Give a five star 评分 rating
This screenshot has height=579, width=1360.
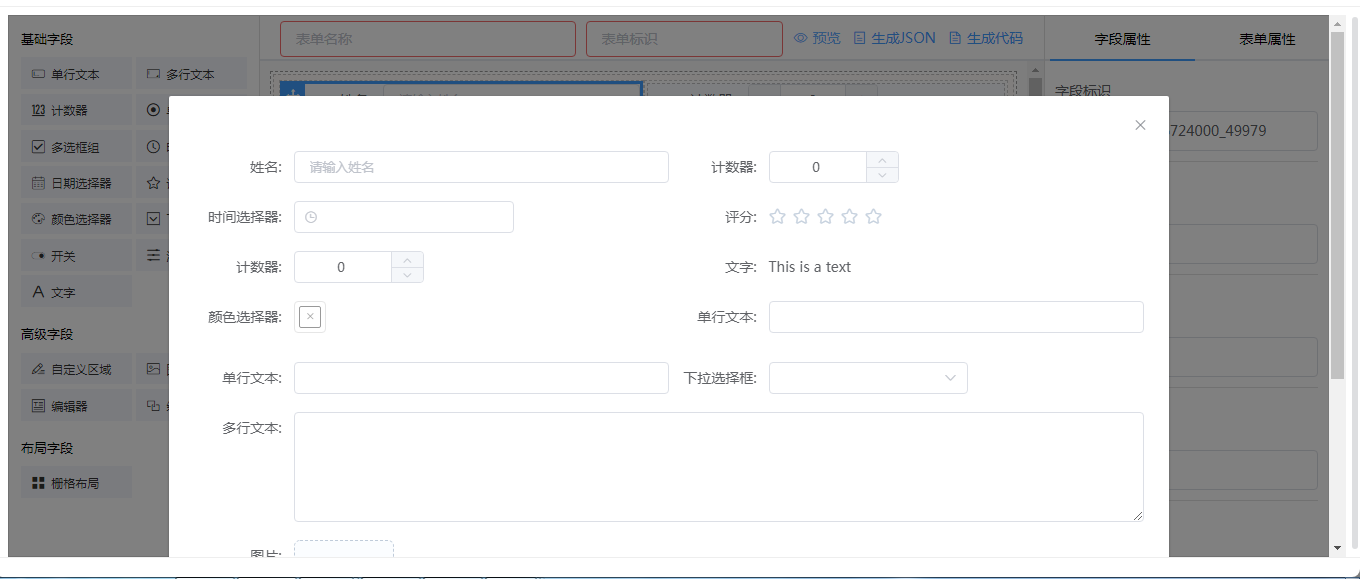(873, 216)
